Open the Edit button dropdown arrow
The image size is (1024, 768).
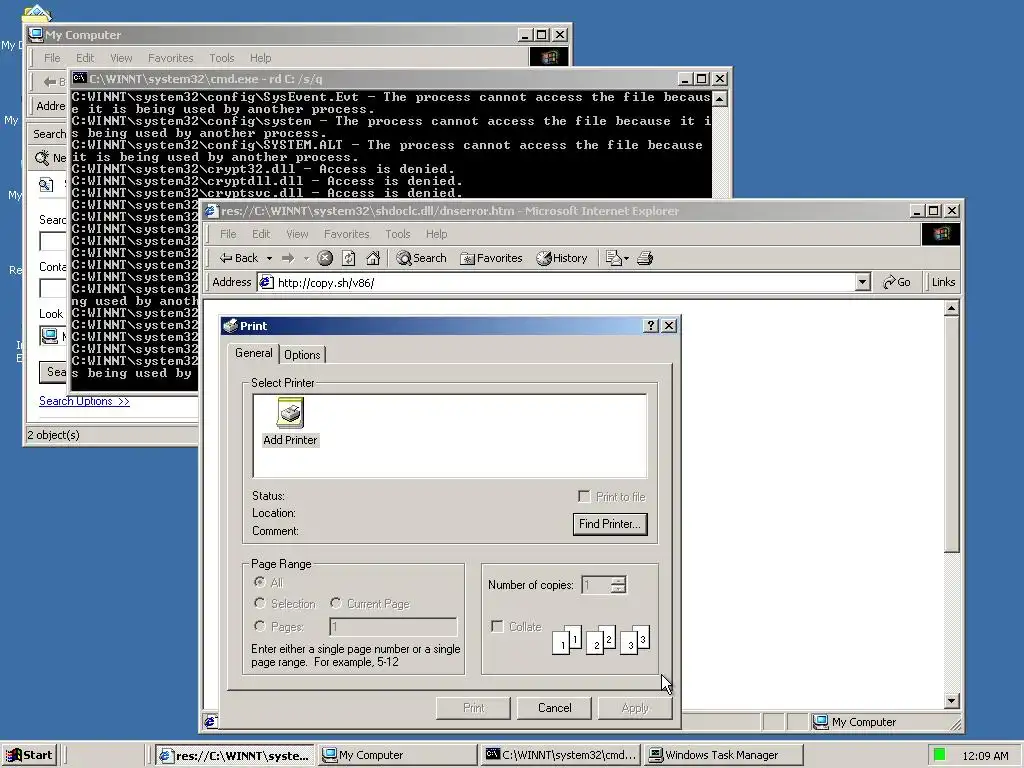626,259
